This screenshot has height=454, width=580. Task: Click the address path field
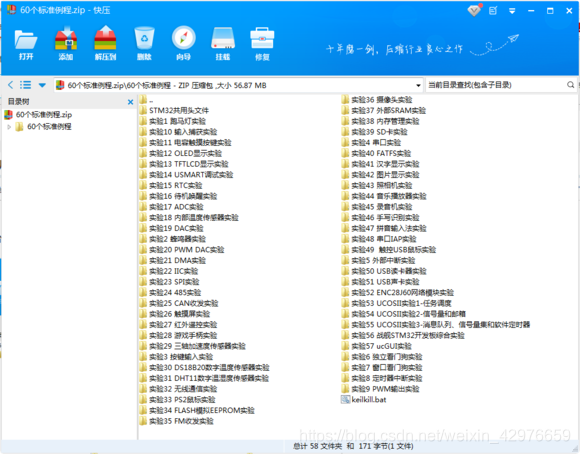238,85
